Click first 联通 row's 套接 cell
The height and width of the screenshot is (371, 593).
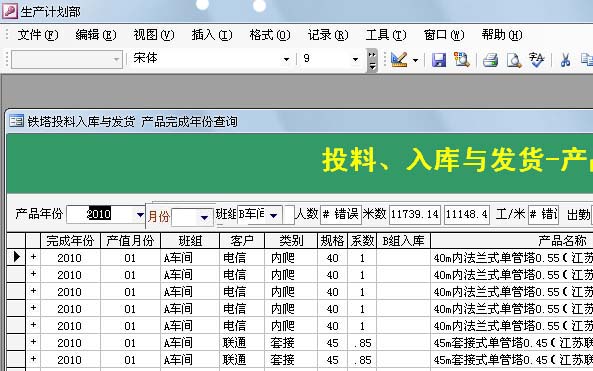pyautogui.click(x=291, y=343)
